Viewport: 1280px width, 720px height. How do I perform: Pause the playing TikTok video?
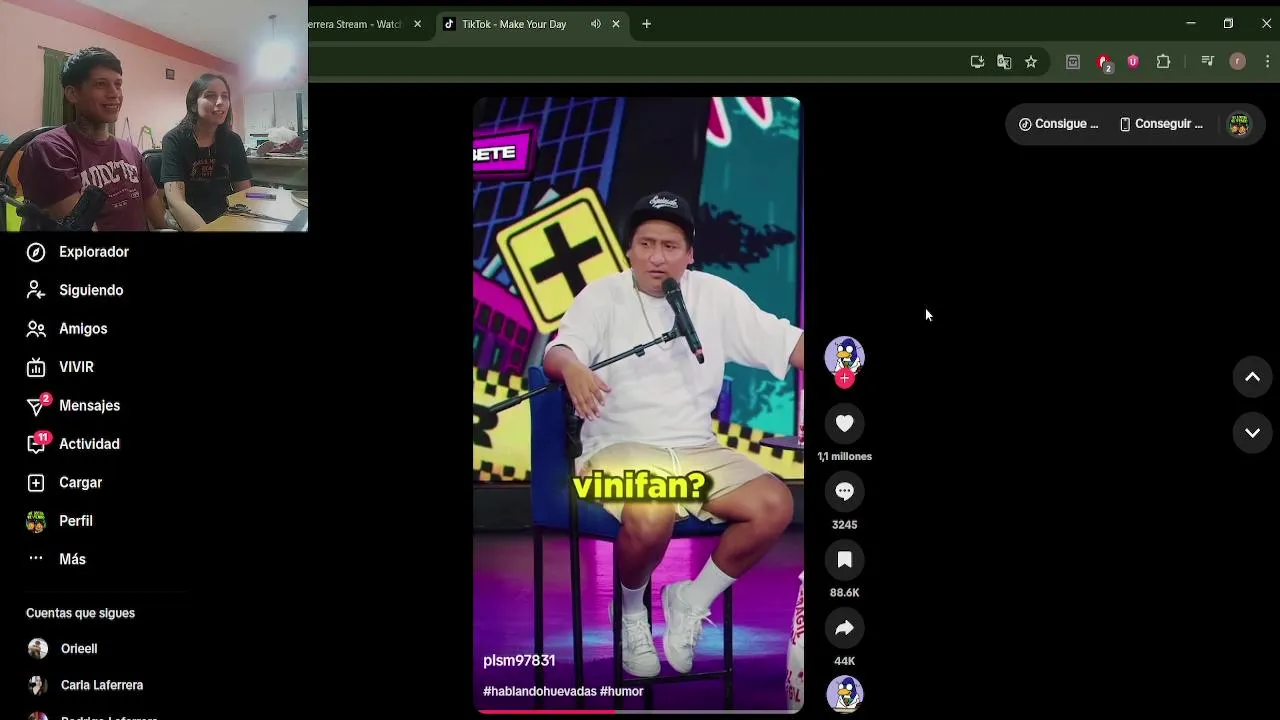tap(638, 405)
